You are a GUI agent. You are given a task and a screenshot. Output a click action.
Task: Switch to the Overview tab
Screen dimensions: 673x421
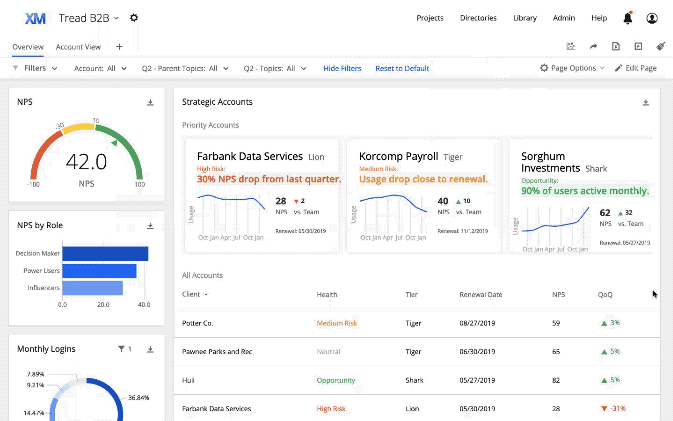(28, 47)
